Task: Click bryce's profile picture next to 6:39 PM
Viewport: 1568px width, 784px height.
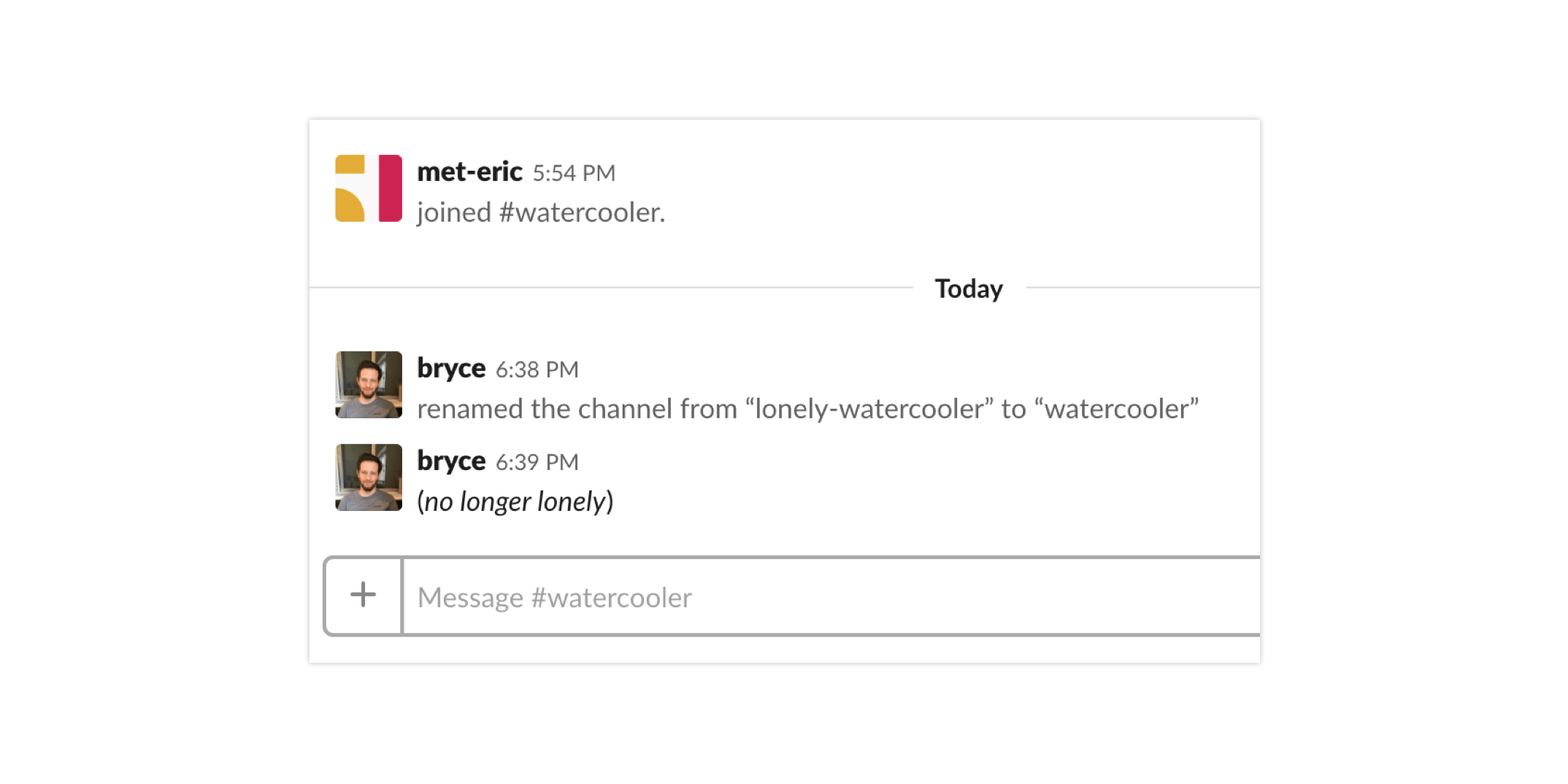Action: point(368,477)
